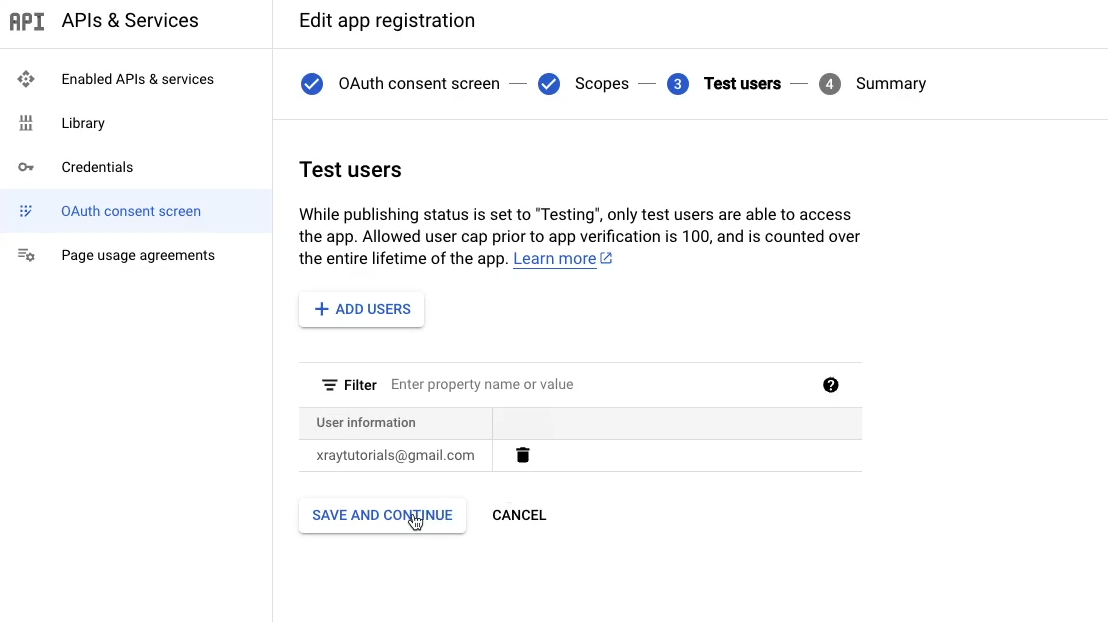This screenshot has width=1108, height=622.
Task: Delete test user xraytutorials@gmail.com with trash icon
Action: tap(523, 455)
